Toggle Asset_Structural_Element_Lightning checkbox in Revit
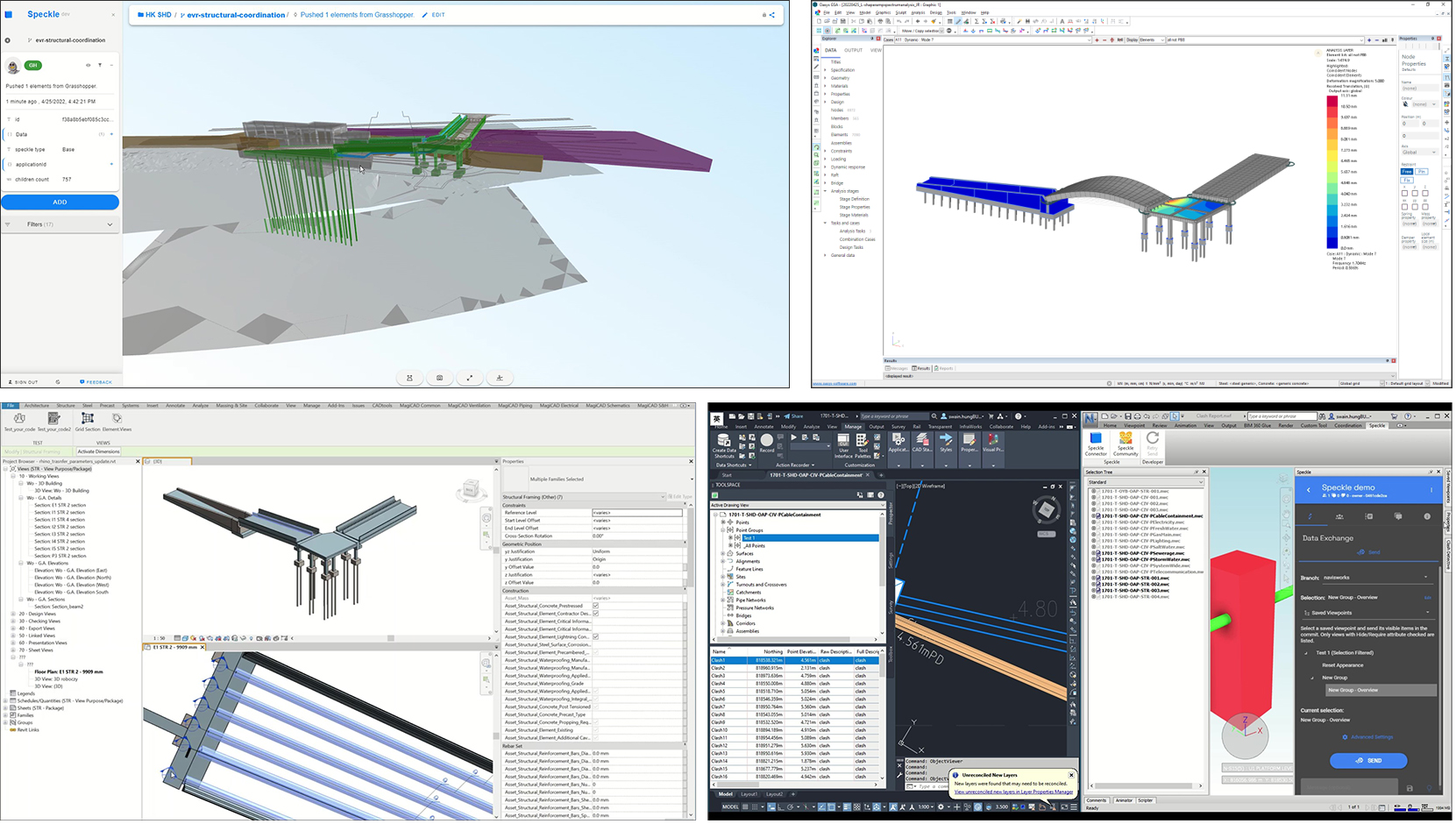 pos(597,638)
